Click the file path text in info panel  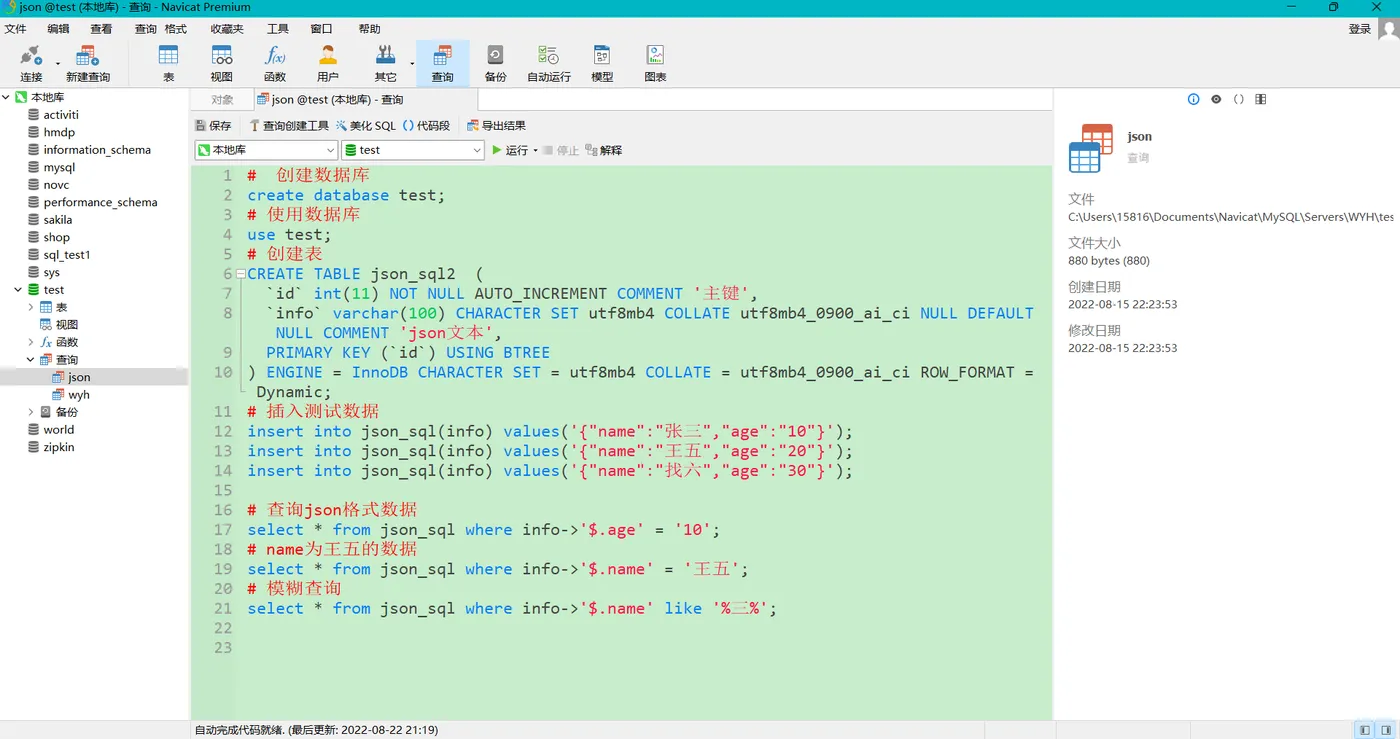pos(1231,217)
